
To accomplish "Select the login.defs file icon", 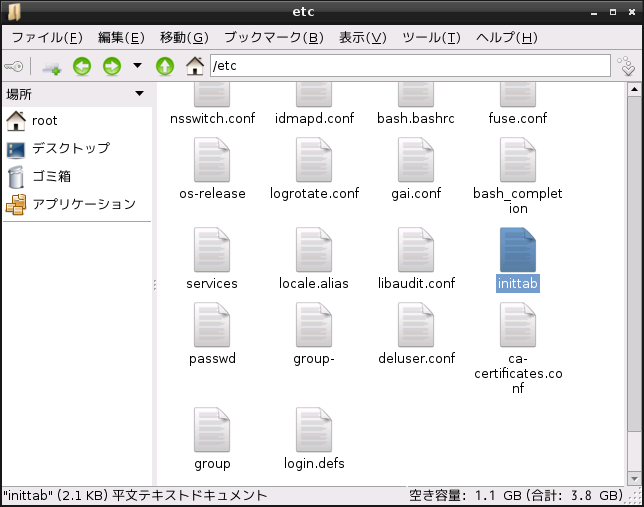I will coord(313,432).
